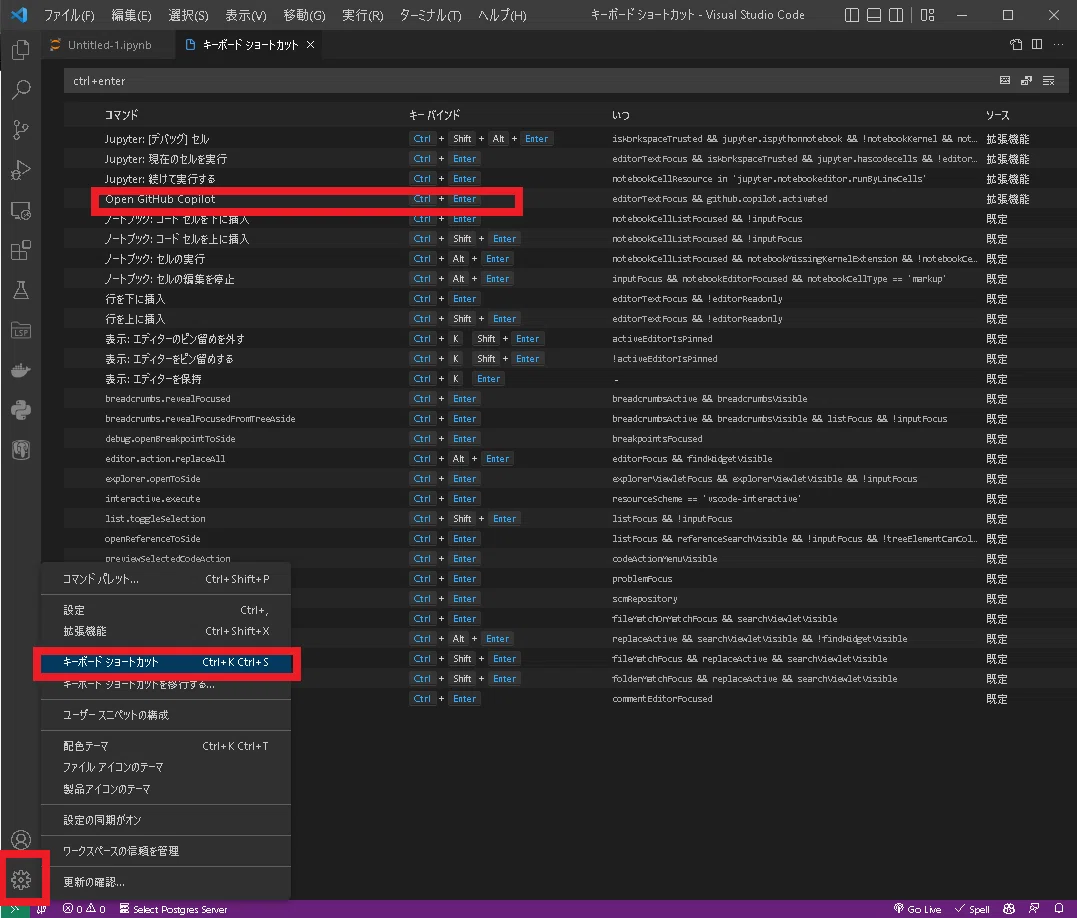Image resolution: width=1077 pixels, height=918 pixels.
Task: Split the editor to the right
Action: tap(1037, 45)
